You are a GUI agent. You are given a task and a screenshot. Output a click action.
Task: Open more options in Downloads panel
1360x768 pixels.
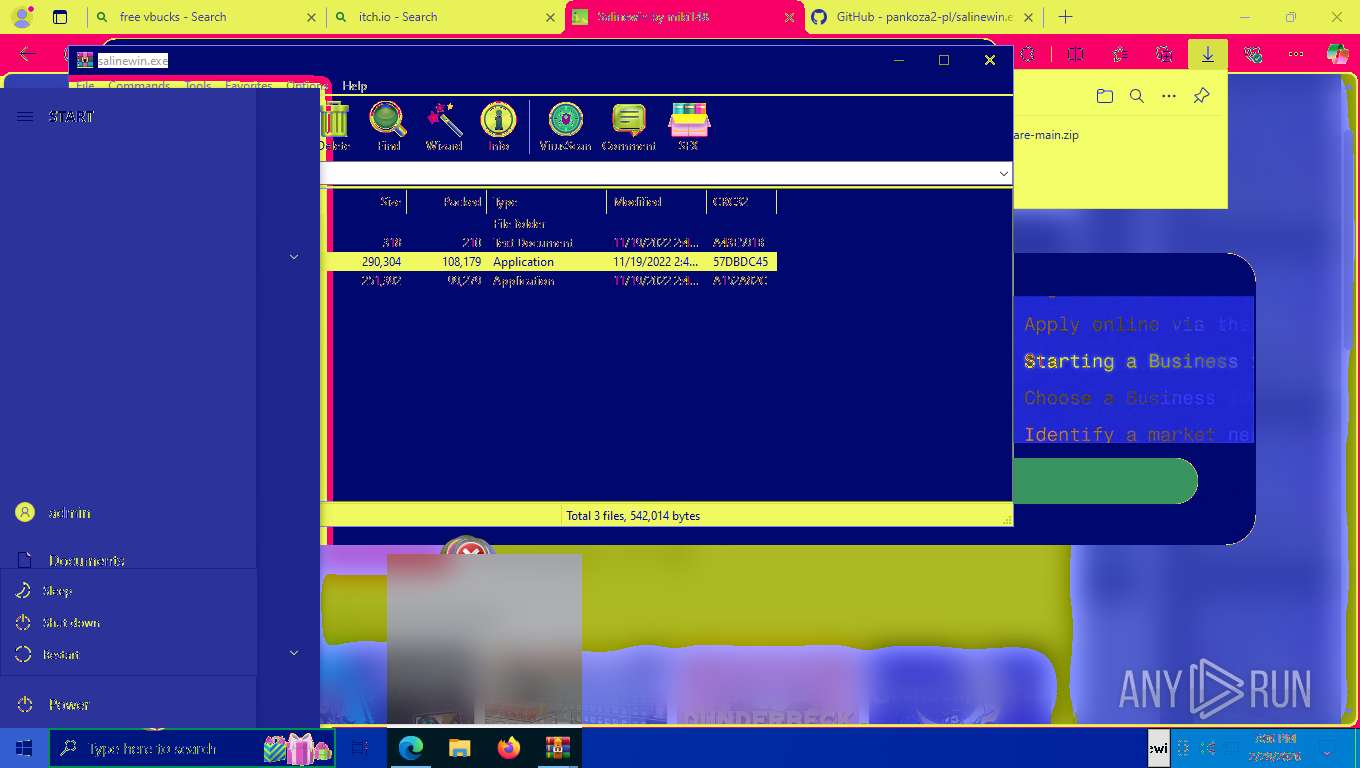pos(1169,96)
